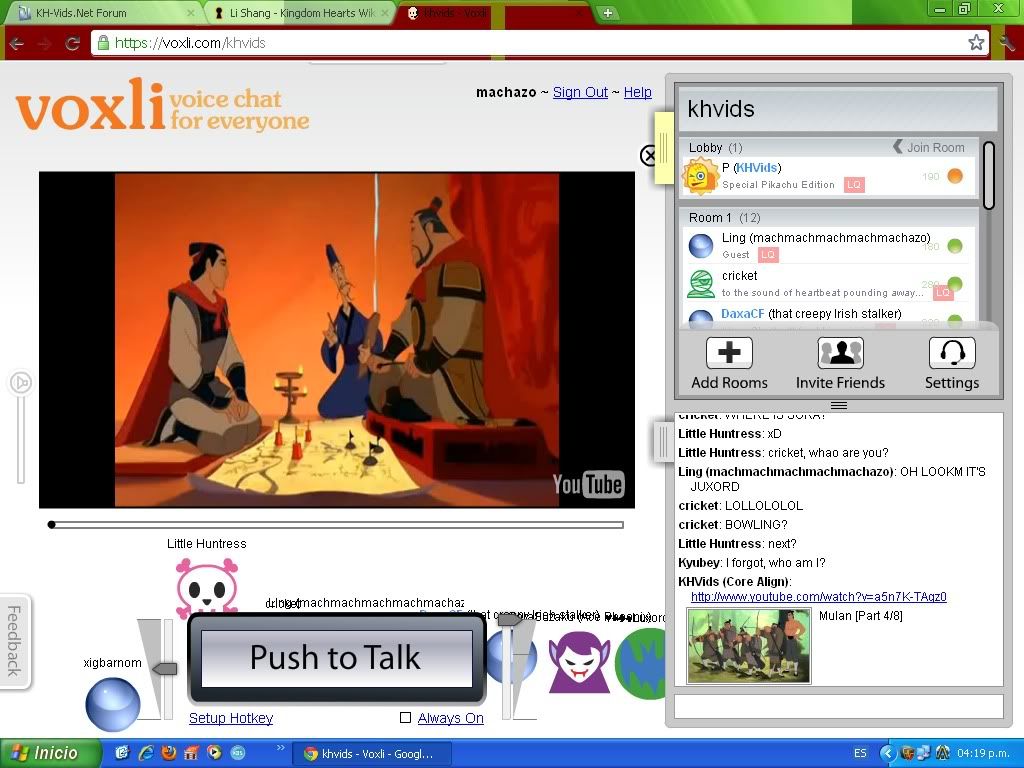Click the panel divider grip above chat
Screen dimensions: 1024x768
[839, 406]
